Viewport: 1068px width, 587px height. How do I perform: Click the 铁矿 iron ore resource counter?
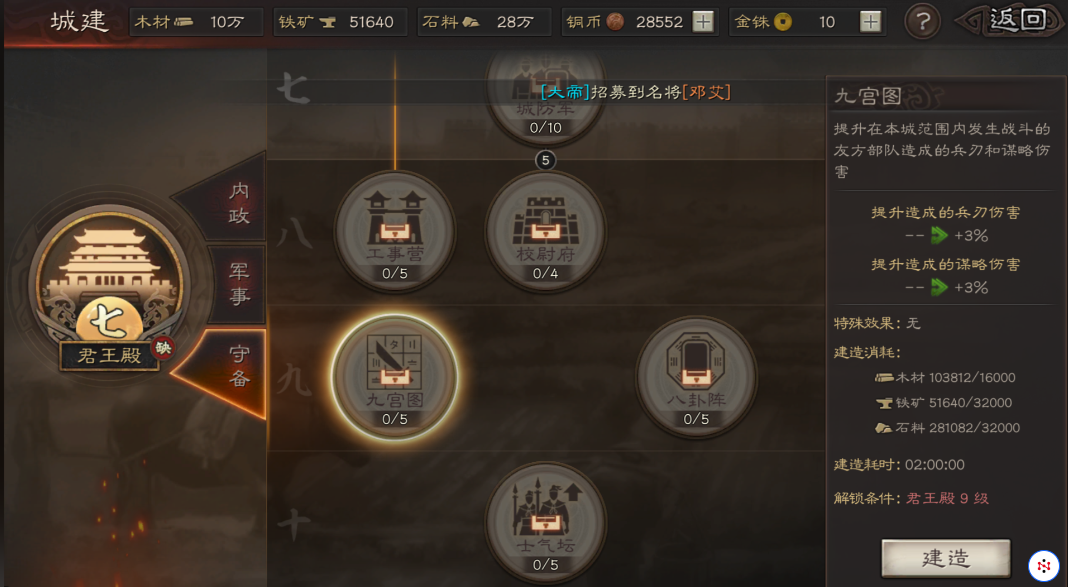340,22
